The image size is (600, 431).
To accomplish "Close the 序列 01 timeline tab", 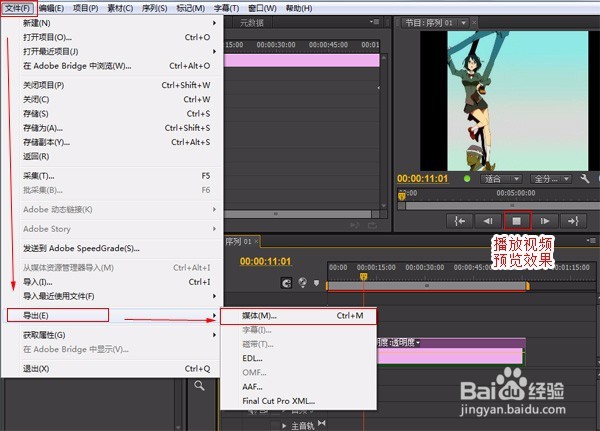I will 256,242.
